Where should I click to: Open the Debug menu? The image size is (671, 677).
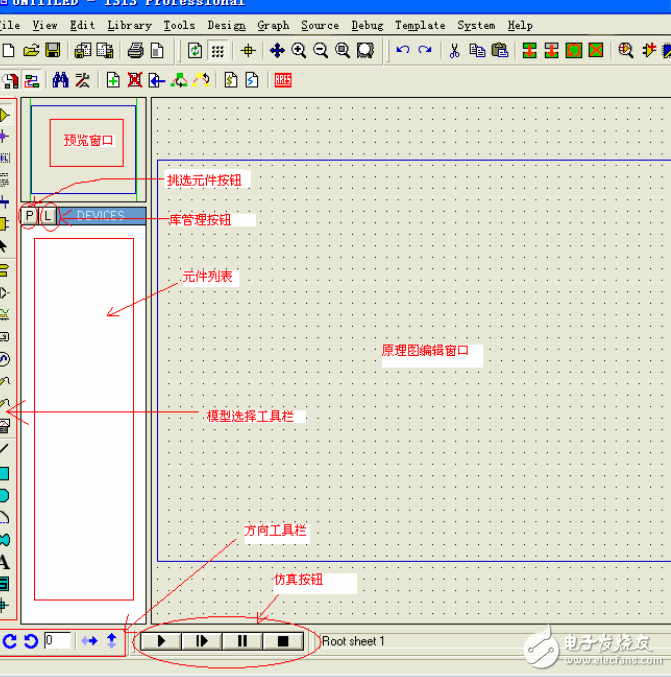pyautogui.click(x=367, y=25)
